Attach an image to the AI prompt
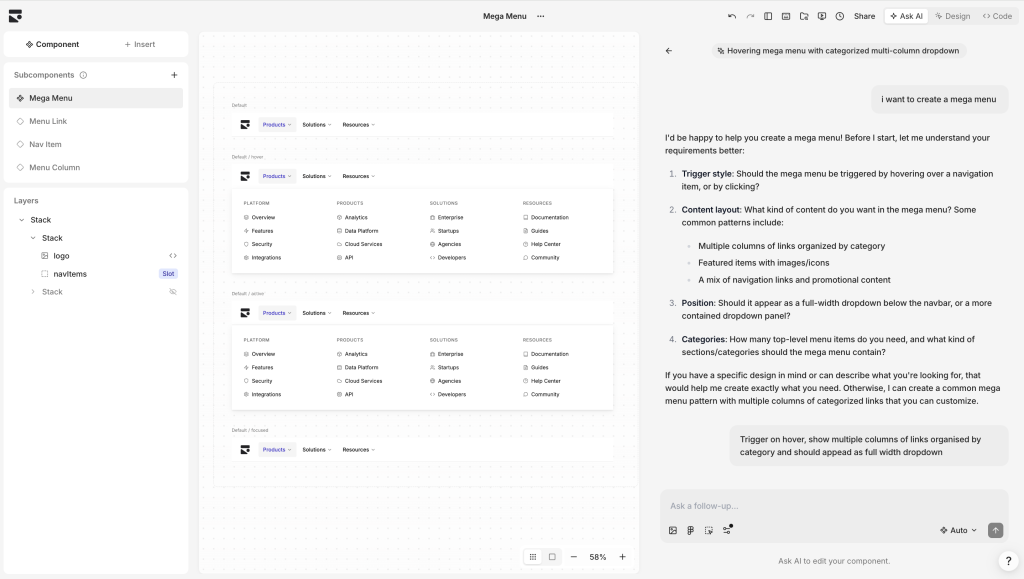The width and height of the screenshot is (1024, 579). click(x=673, y=530)
